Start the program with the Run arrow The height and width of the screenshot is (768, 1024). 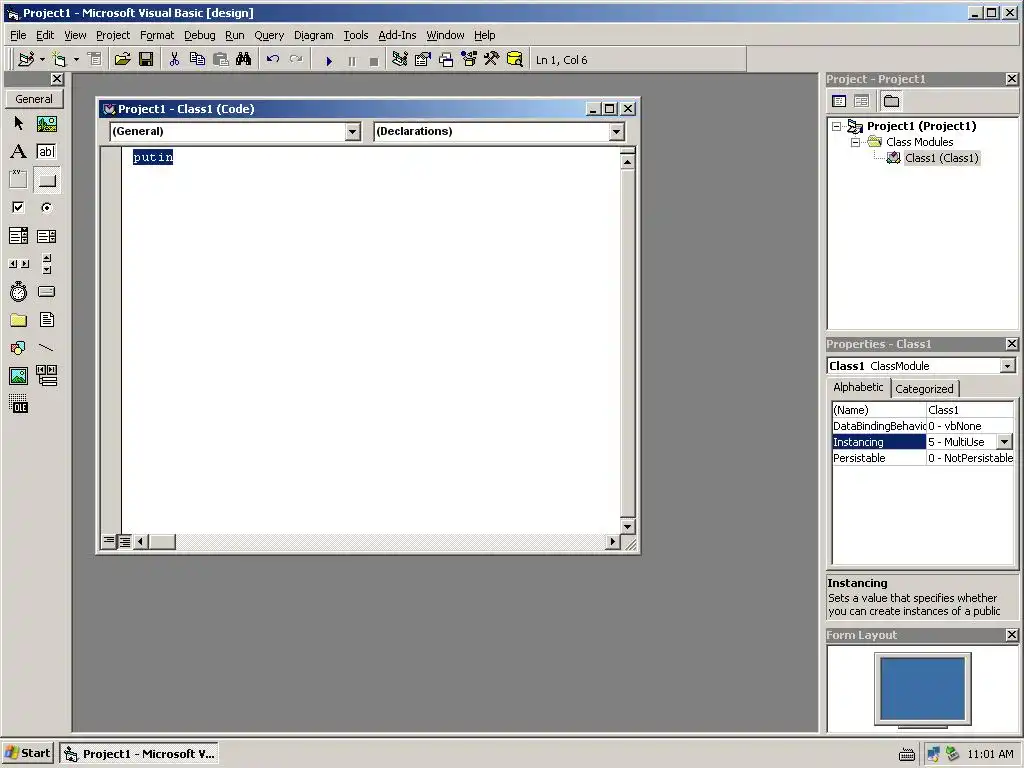(x=329, y=61)
